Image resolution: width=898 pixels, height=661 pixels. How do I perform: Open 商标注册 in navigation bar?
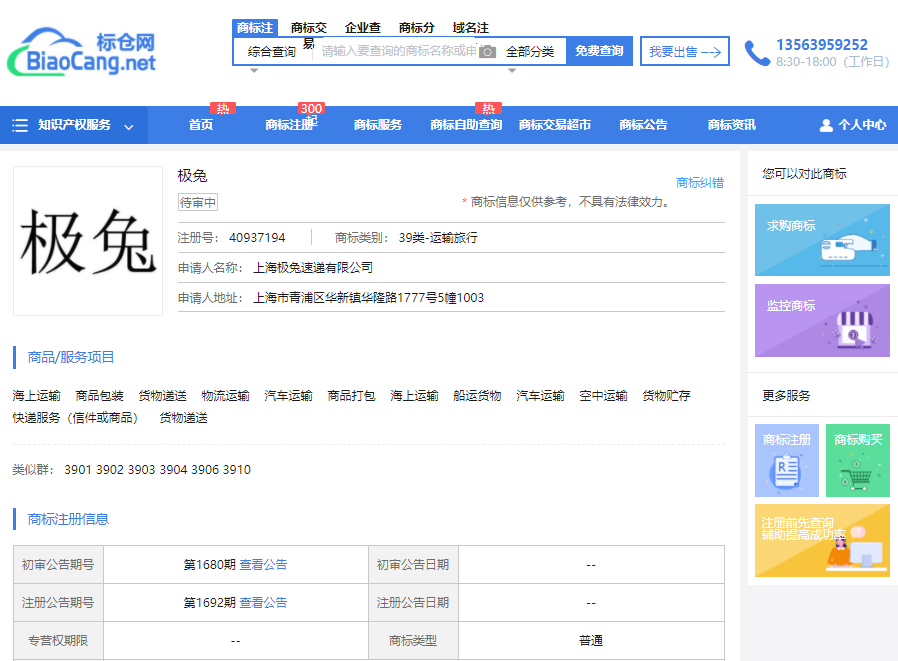click(x=291, y=125)
